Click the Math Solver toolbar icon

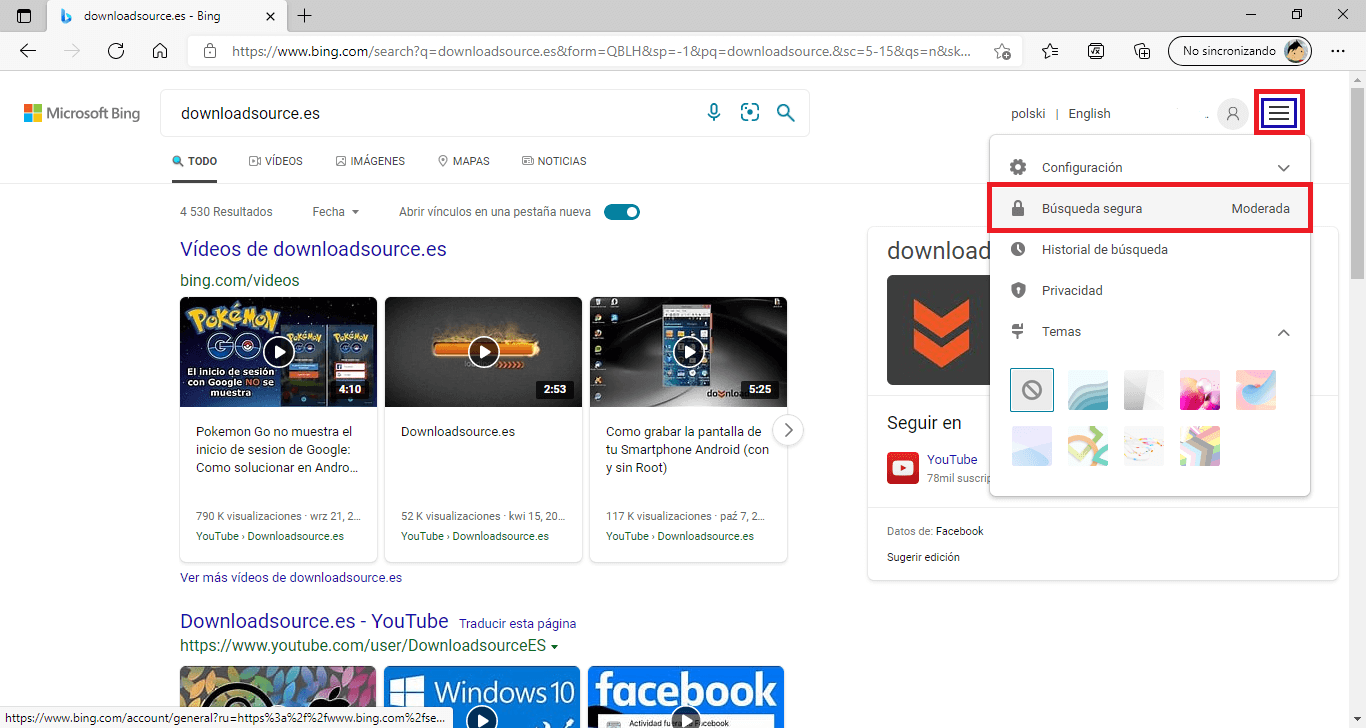(x=1096, y=51)
